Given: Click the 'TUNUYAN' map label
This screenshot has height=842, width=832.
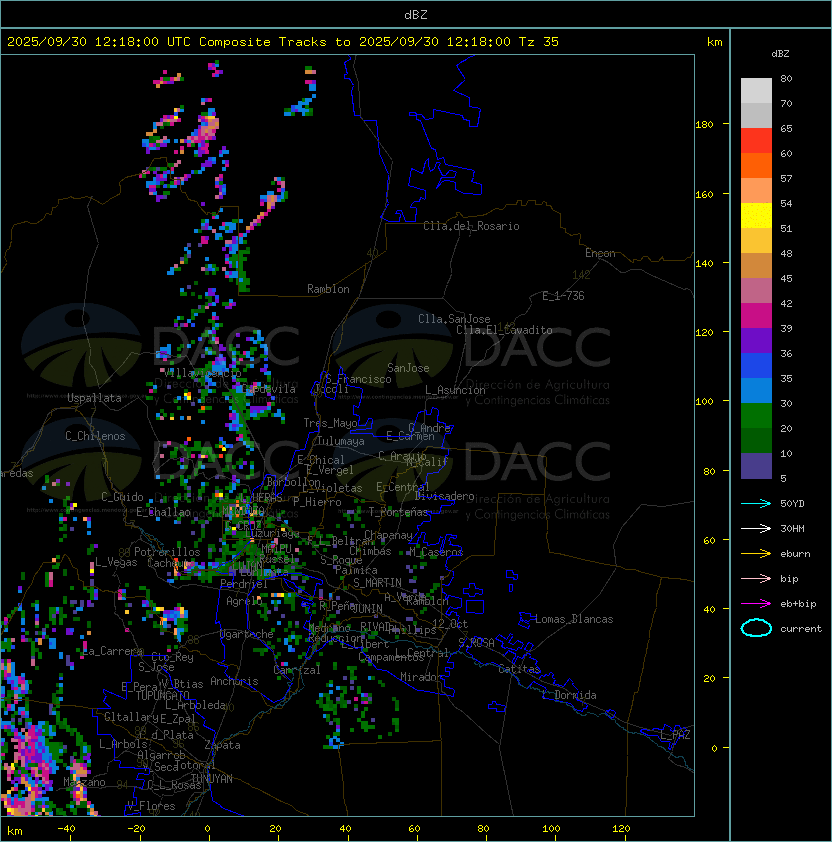Looking at the screenshot, I should [x=212, y=779].
